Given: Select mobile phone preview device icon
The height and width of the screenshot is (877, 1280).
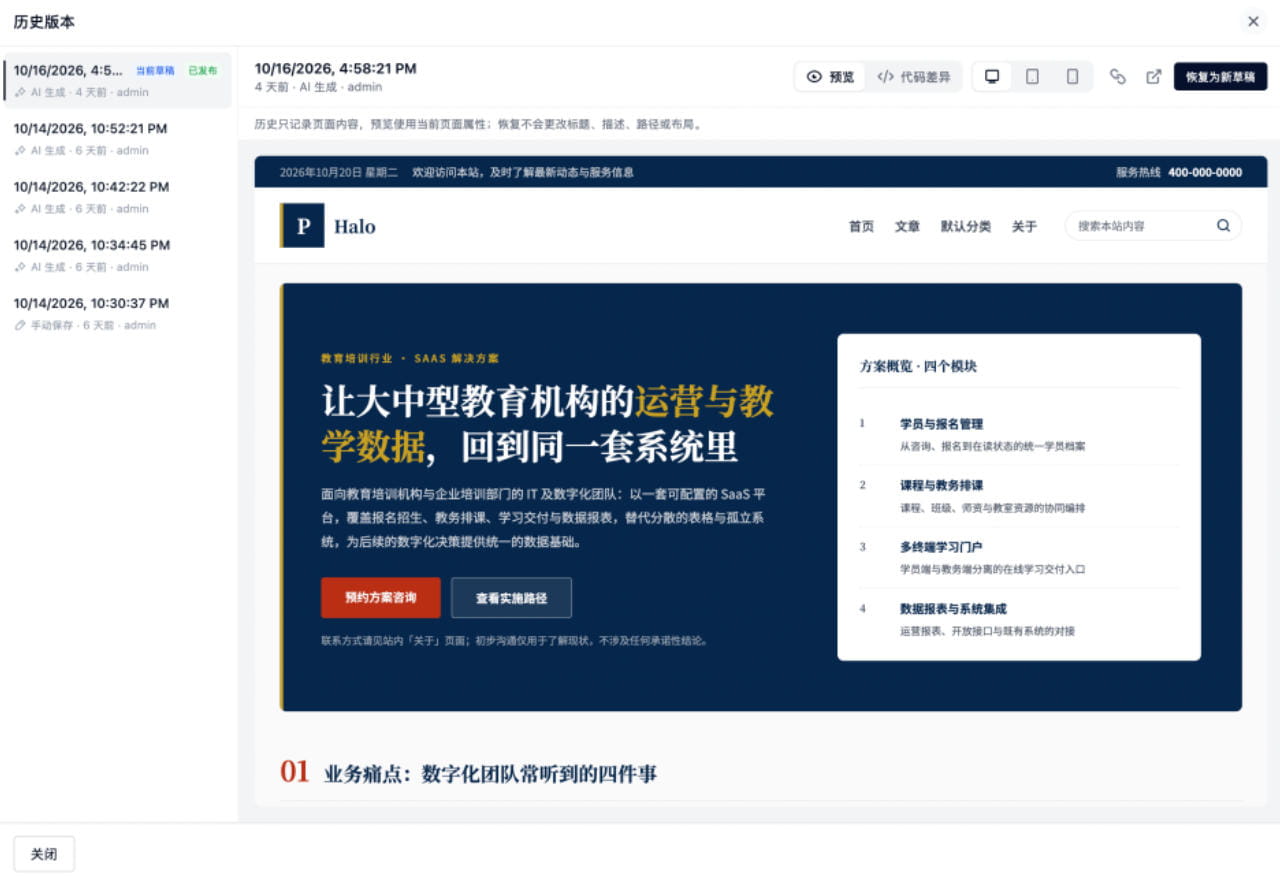Looking at the screenshot, I should coord(1072,77).
